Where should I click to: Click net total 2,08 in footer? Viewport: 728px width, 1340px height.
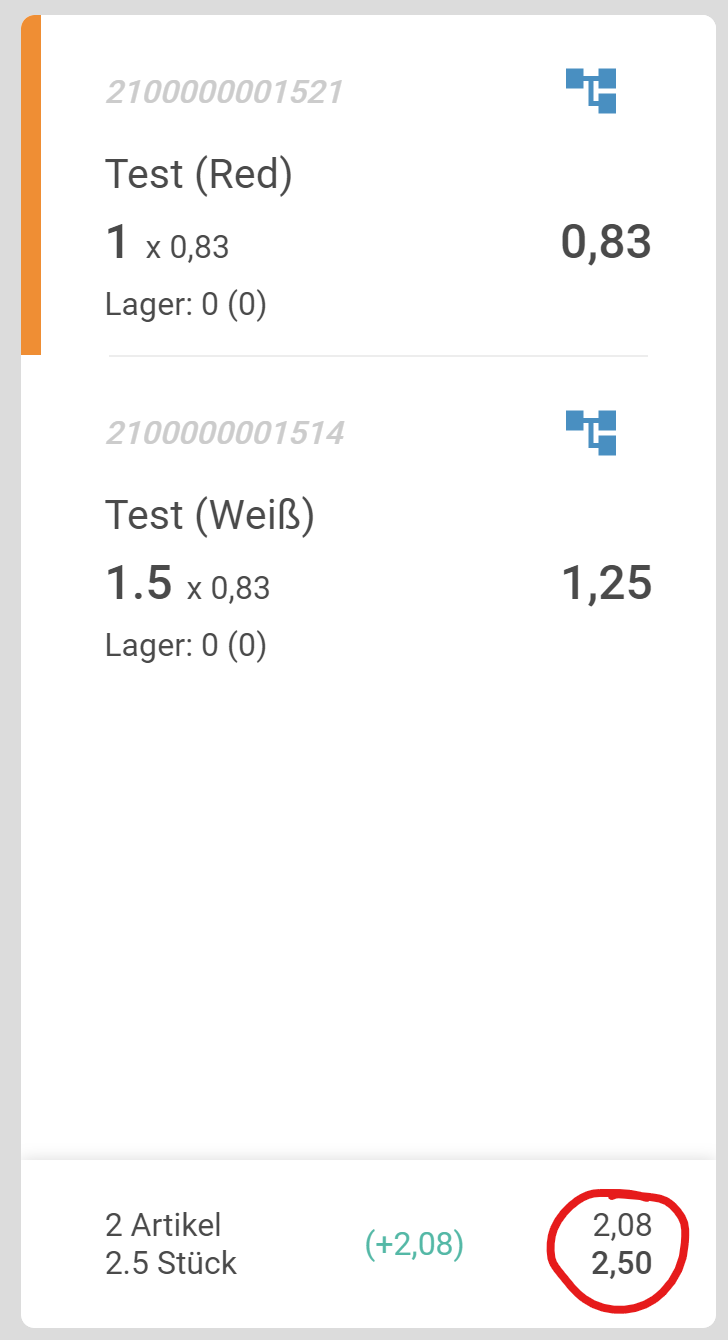click(x=621, y=1225)
